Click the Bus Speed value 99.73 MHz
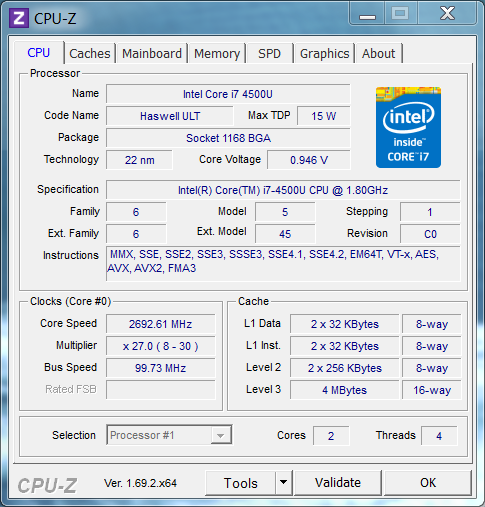This screenshot has height=507, width=485. coord(161,368)
